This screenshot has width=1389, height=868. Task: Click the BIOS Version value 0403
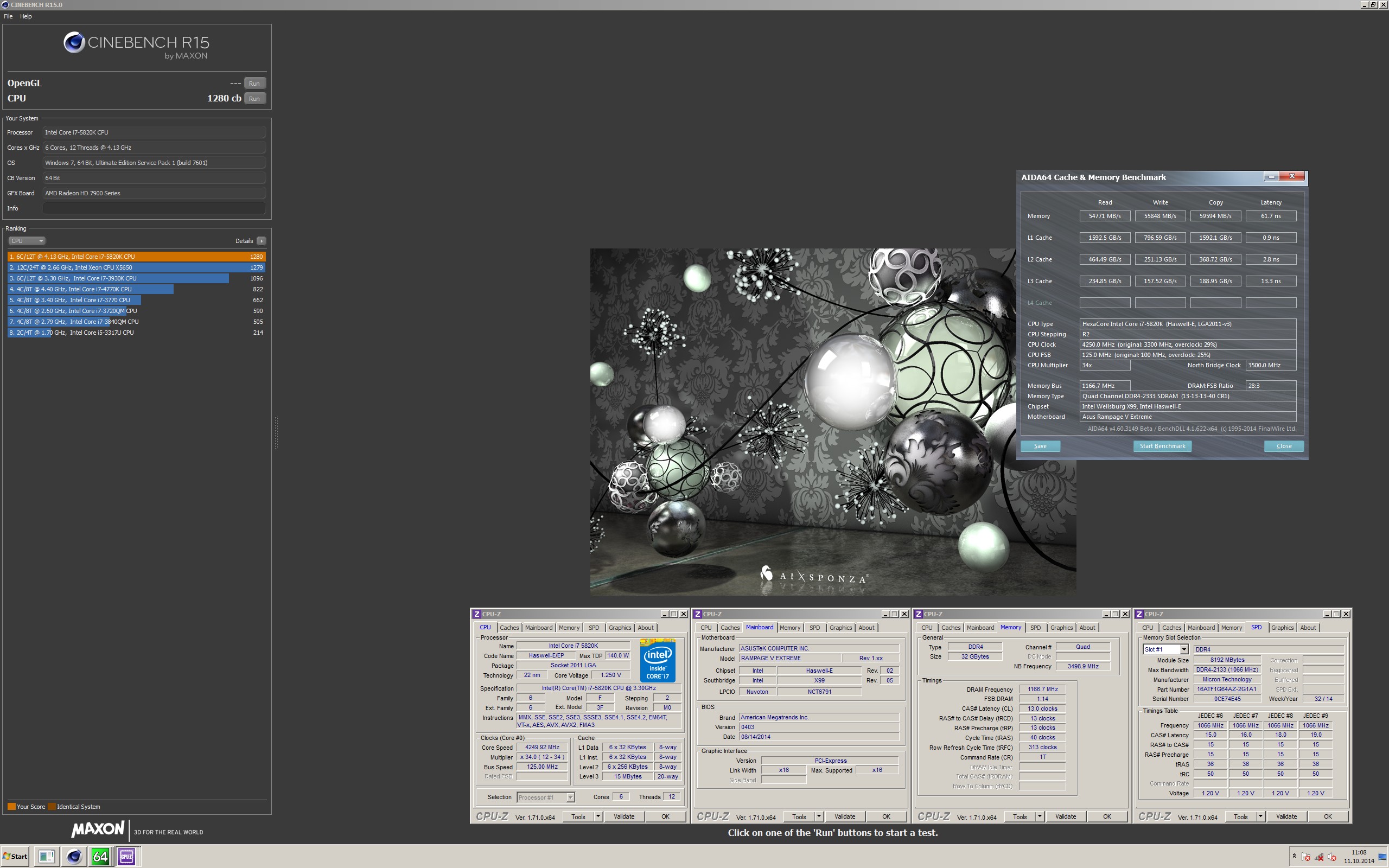point(818,727)
